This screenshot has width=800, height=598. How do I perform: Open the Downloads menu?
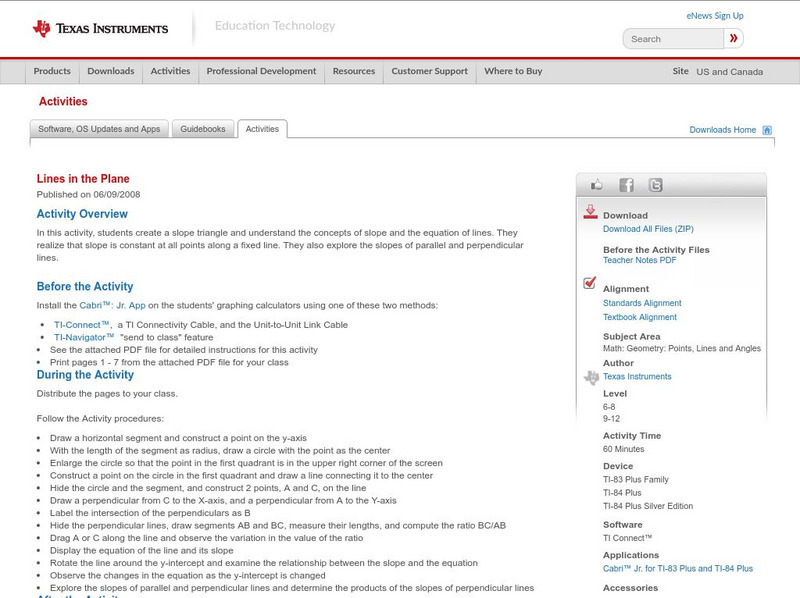pos(111,71)
